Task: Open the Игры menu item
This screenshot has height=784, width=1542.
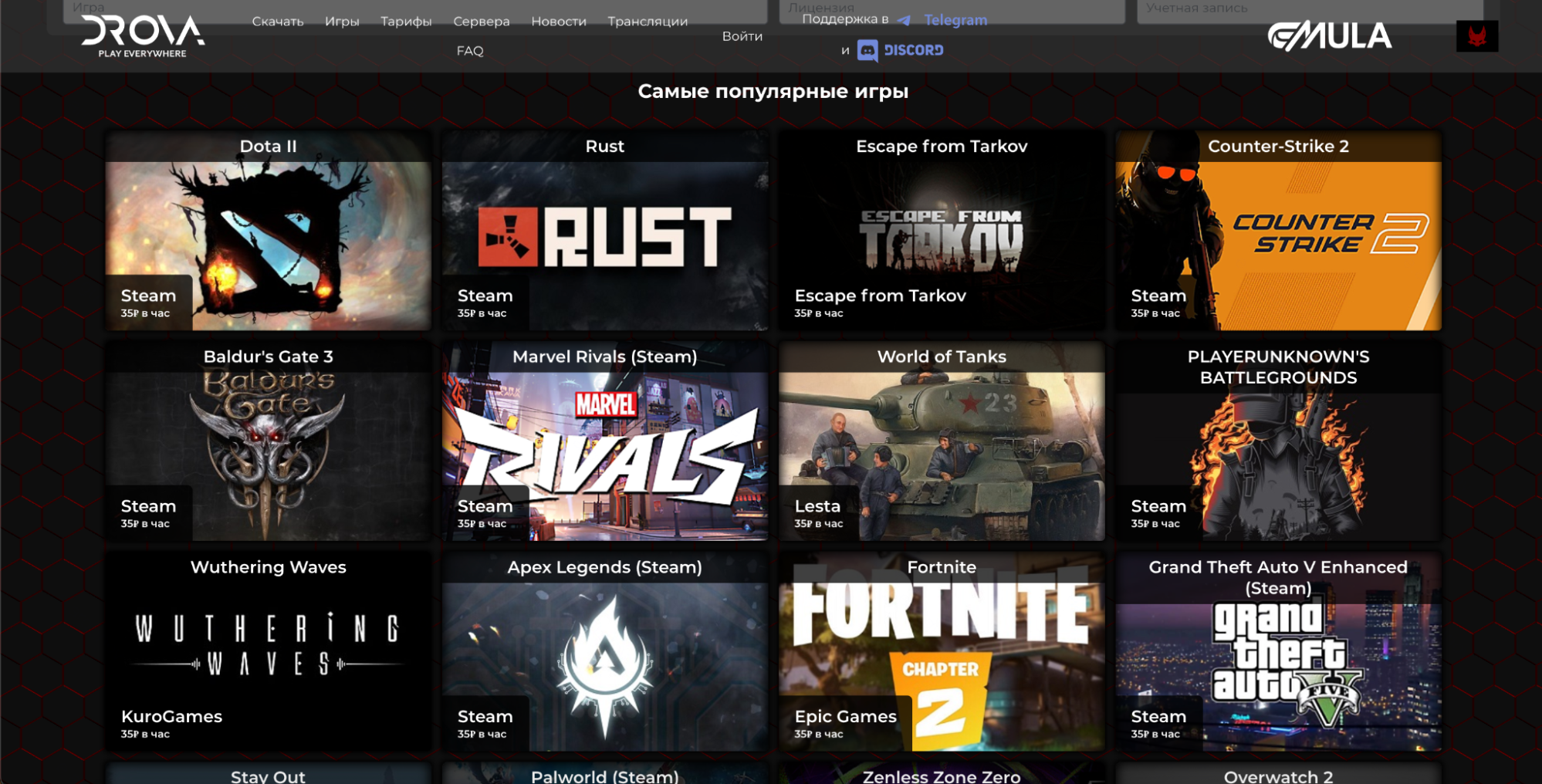Action: click(342, 22)
